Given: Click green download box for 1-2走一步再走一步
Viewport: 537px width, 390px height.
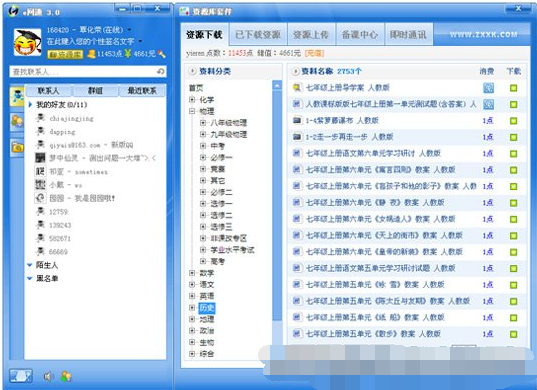Looking at the screenshot, I should (x=513, y=137).
